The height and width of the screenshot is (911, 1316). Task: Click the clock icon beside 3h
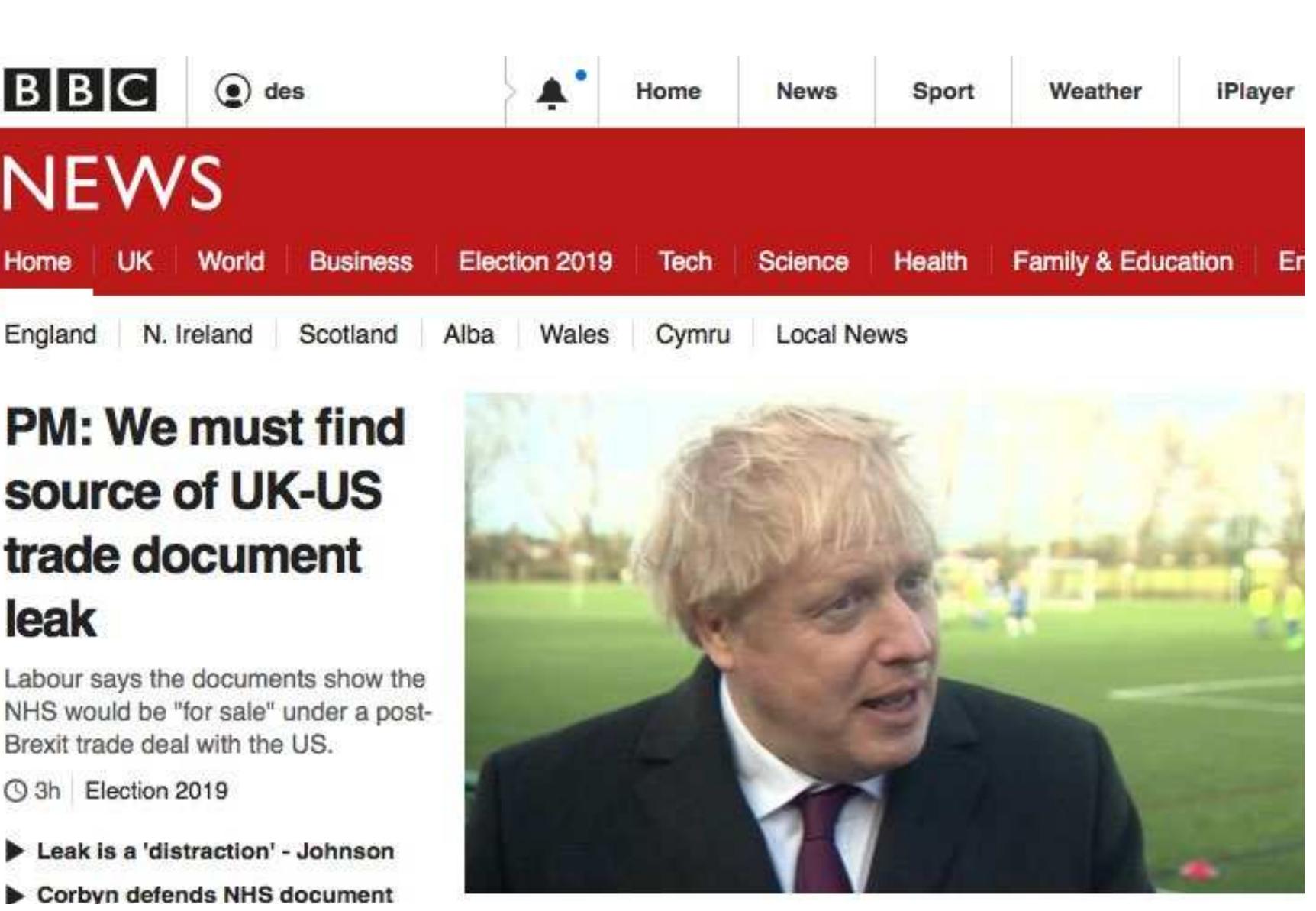click(15, 791)
